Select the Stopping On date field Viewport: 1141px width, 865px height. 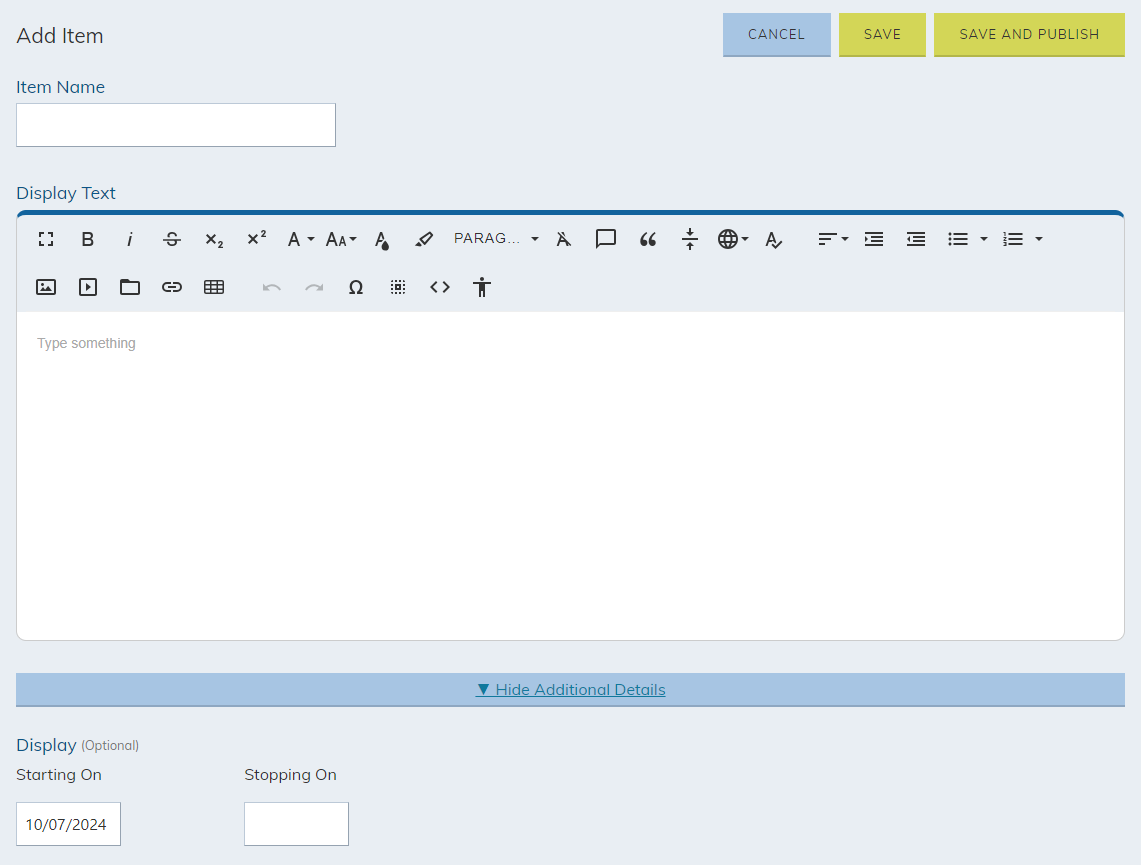[x=296, y=824]
